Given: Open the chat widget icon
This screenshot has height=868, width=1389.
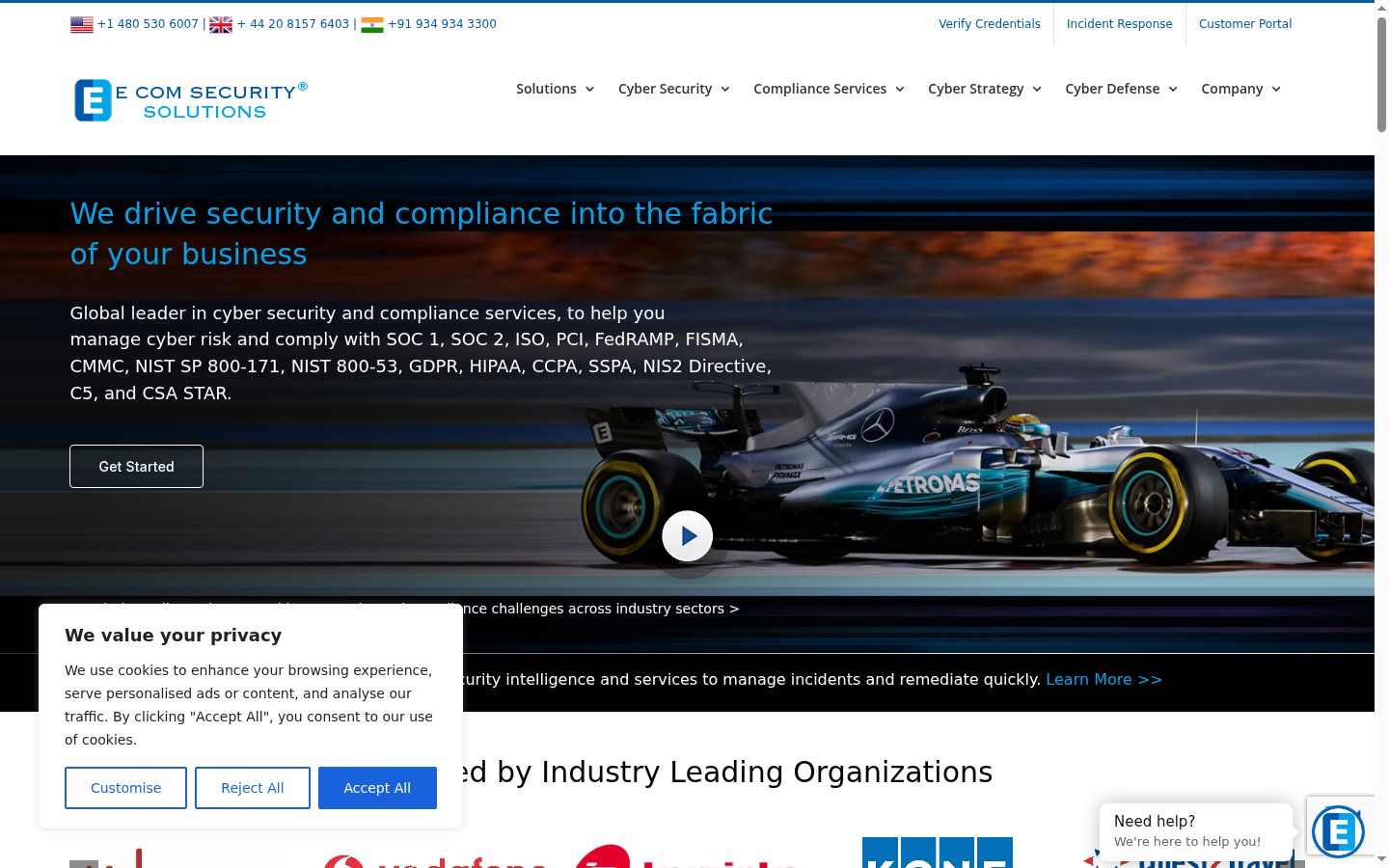Looking at the screenshot, I should (1338, 830).
